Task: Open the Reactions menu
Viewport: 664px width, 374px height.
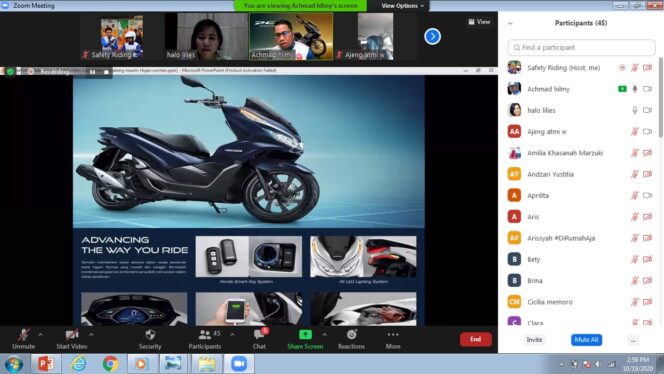Action: (x=351, y=339)
